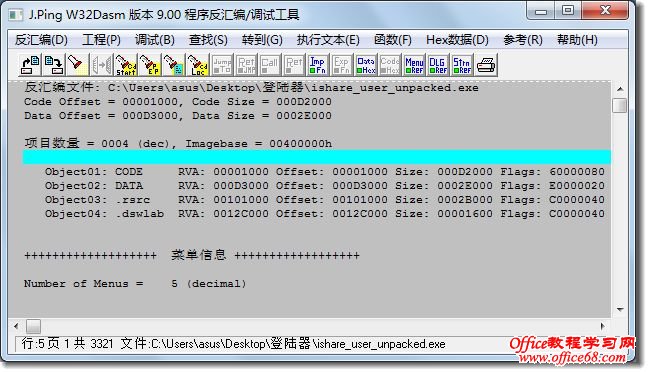
Task: Click the horizontal scrollbar thumb
Action: [x=33, y=327]
